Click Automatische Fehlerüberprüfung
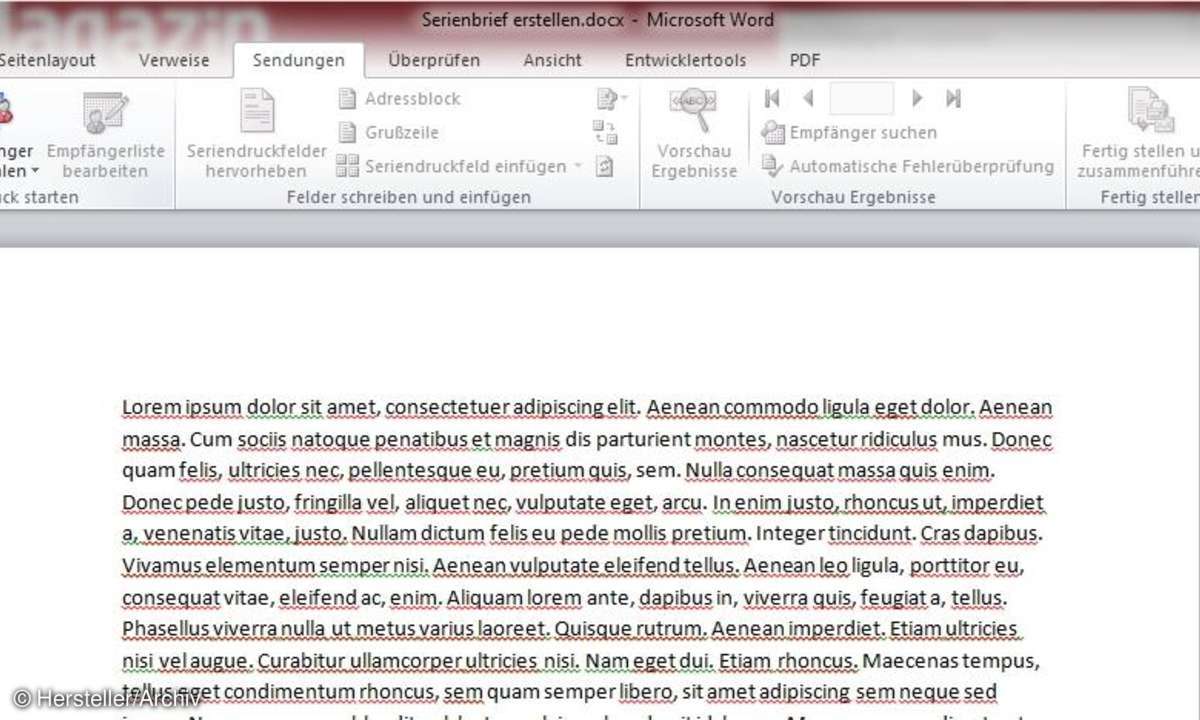This screenshot has height=720, width=1200. (908, 166)
